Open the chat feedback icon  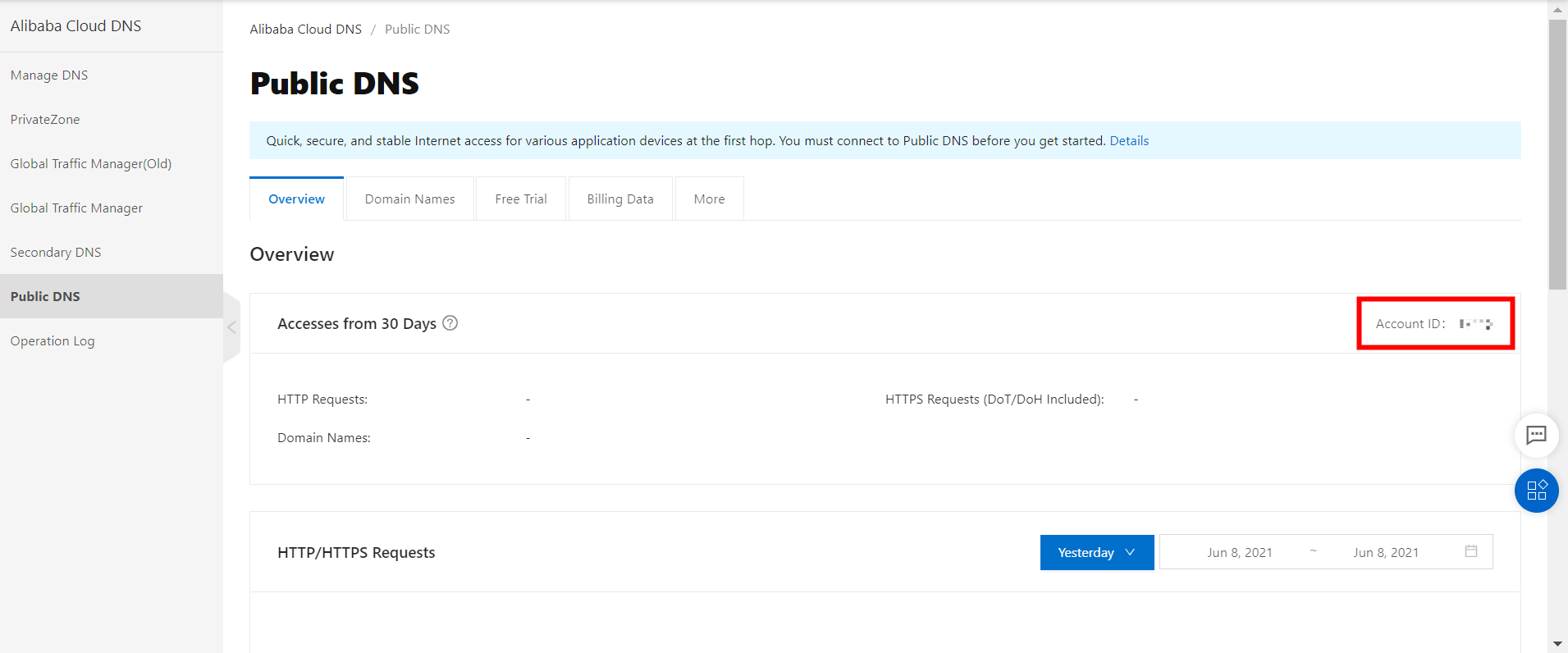tap(1536, 435)
